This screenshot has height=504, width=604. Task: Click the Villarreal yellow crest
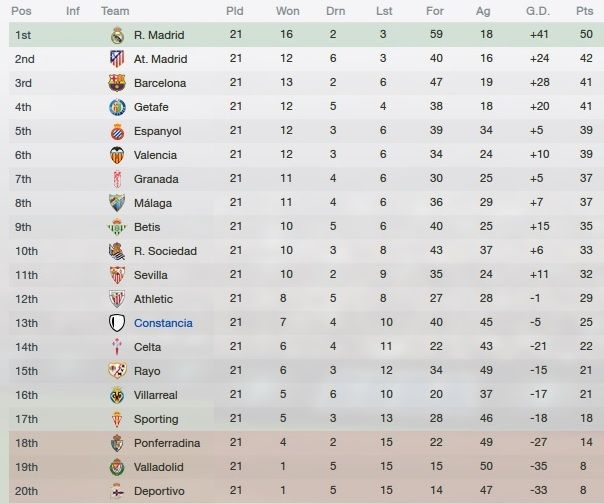(x=117, y=395)
